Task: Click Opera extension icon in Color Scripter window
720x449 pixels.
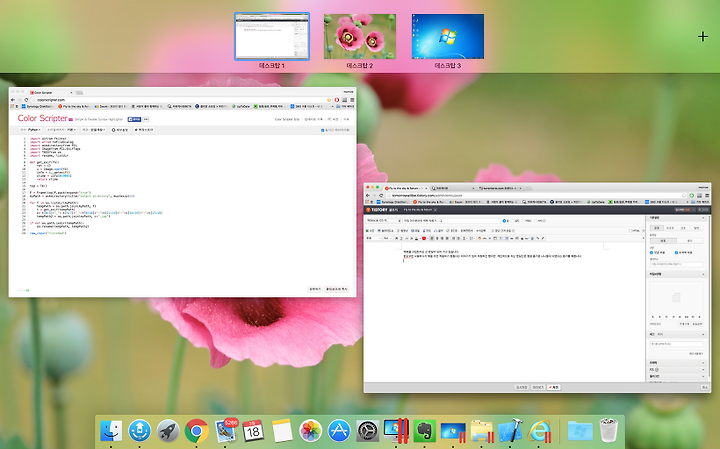Action: click(x=337, y=100)
